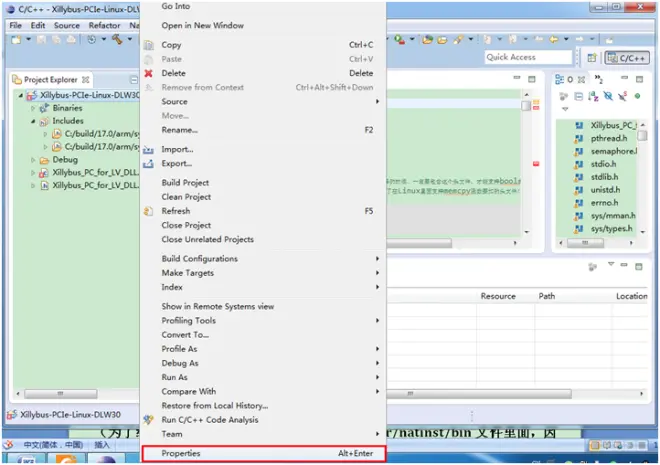Click the Export icon in context menu
This screenshot has width=660, height=465.
148,164
